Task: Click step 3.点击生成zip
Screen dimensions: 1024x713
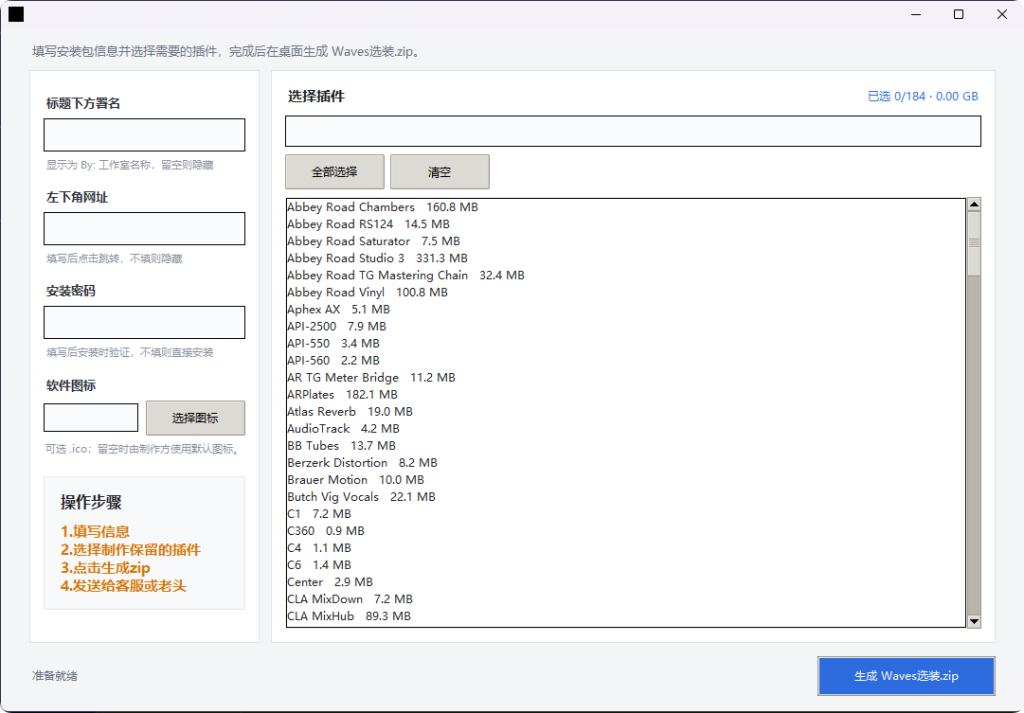Action: click(x=105, y=567)
